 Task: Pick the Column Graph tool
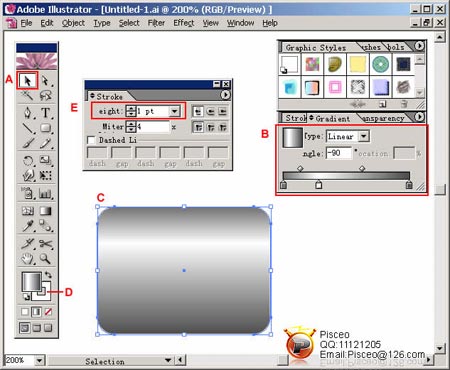click(x=46, y=193)
